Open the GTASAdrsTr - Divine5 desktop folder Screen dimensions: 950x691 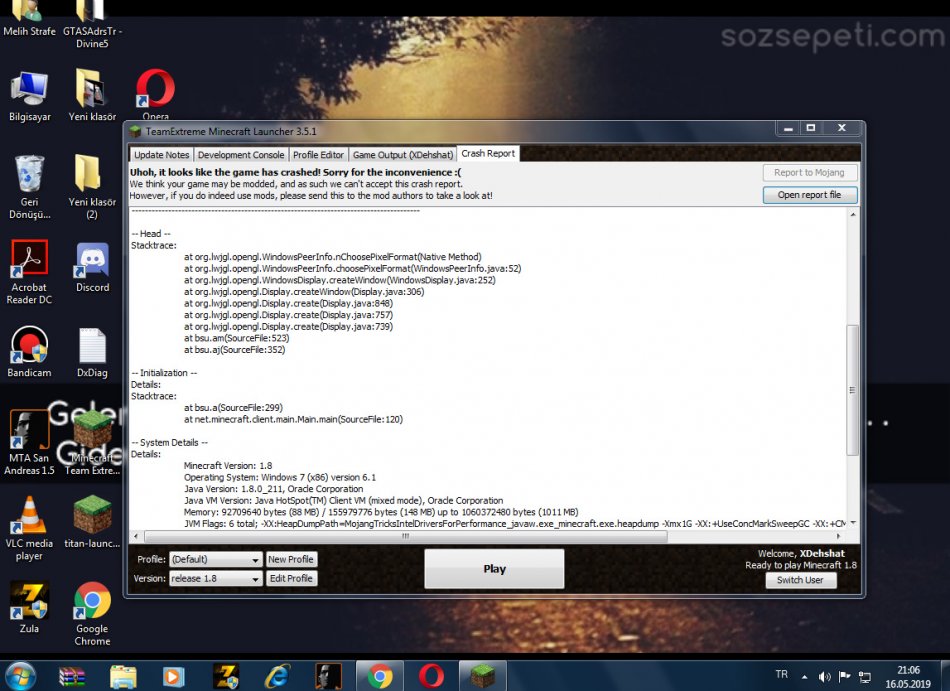click(x=92, y=23)
